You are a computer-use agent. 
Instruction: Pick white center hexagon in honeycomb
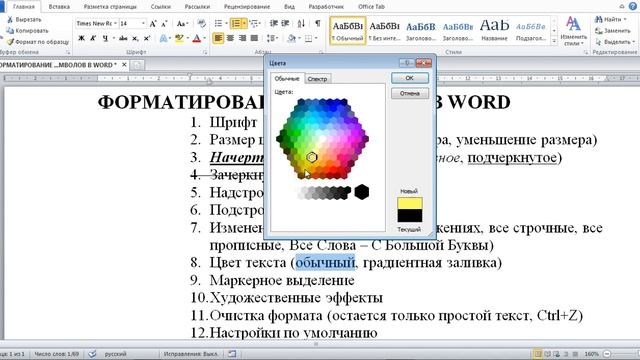pos(322,139)
